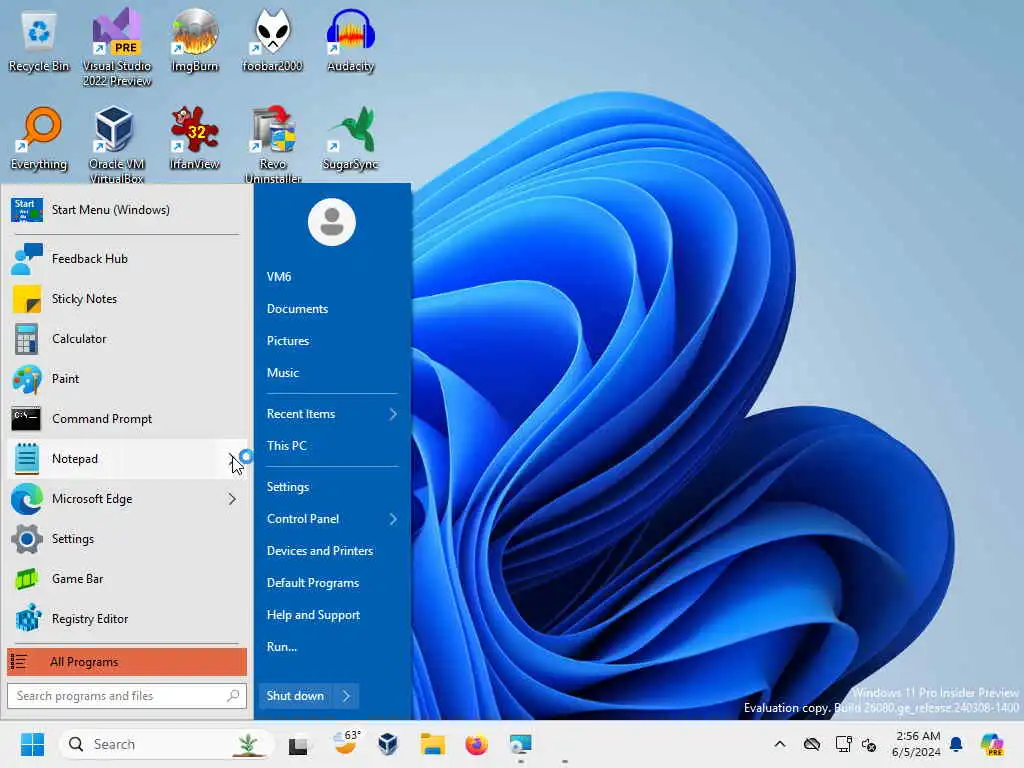Click search magnifier in start menu box
This screenshot has height=768, width=1024.
point(233,696)
